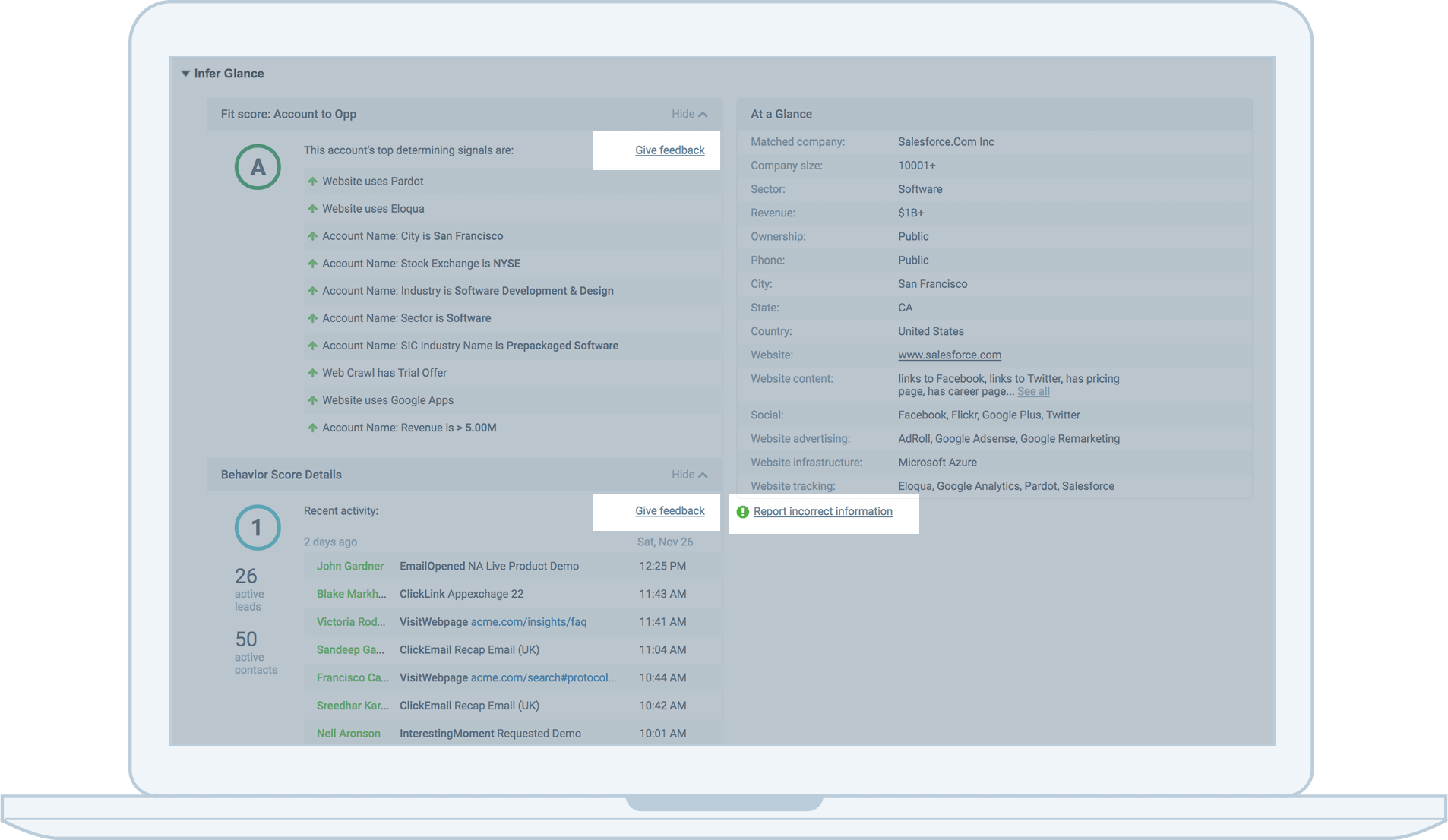1448x840 pixels.
Task: Click See all website content link
Action: (1033, 392)
